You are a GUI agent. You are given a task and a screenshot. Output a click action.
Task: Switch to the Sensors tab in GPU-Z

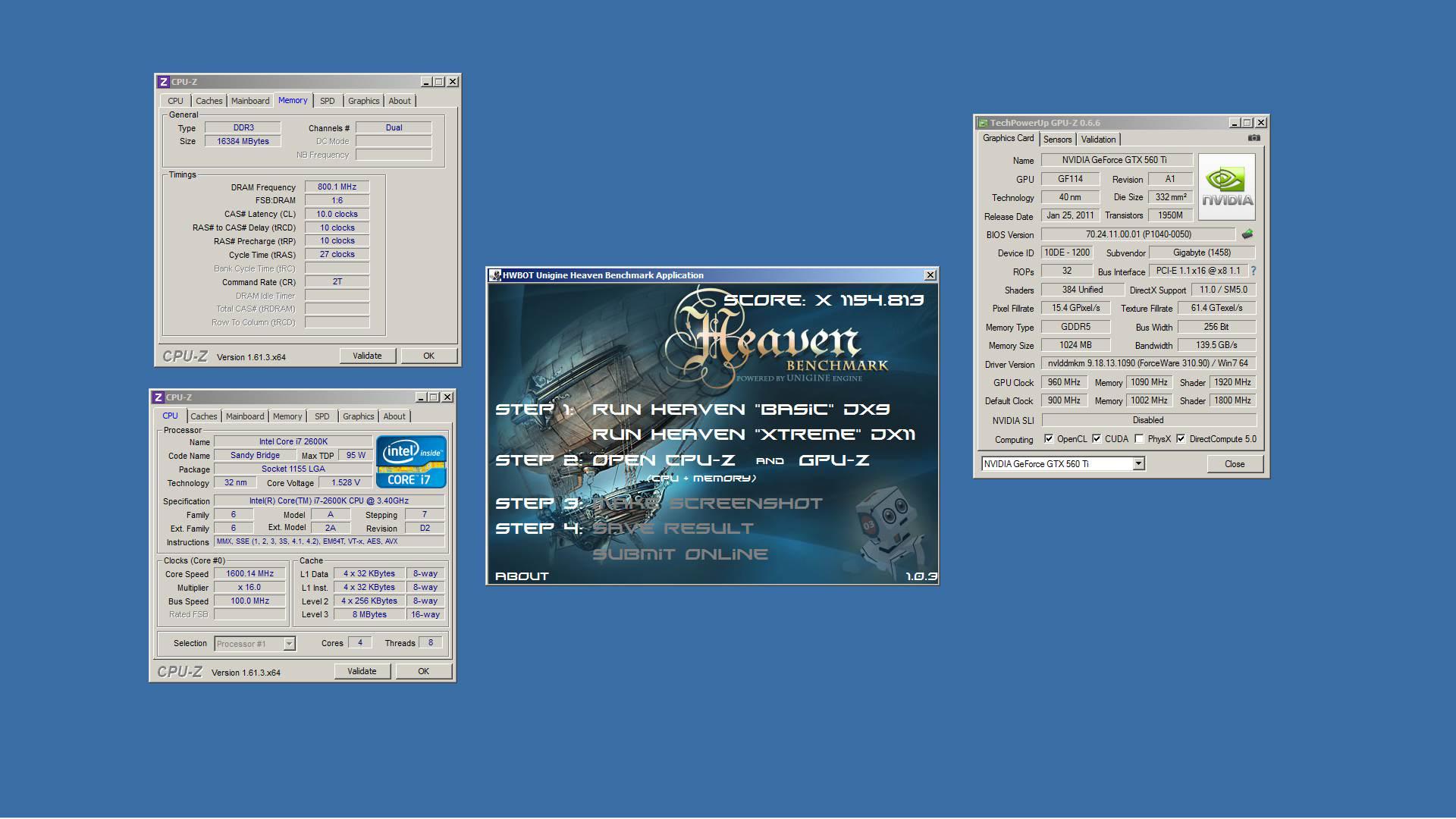(1057, 140)
